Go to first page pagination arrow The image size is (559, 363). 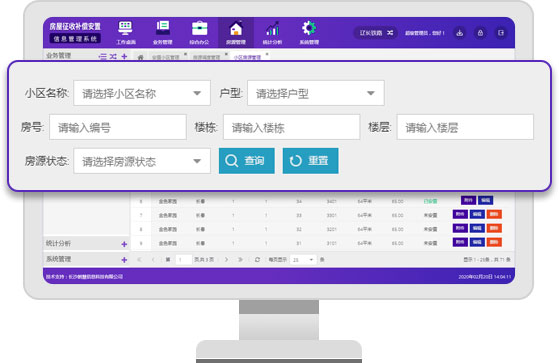click(140, 260)
